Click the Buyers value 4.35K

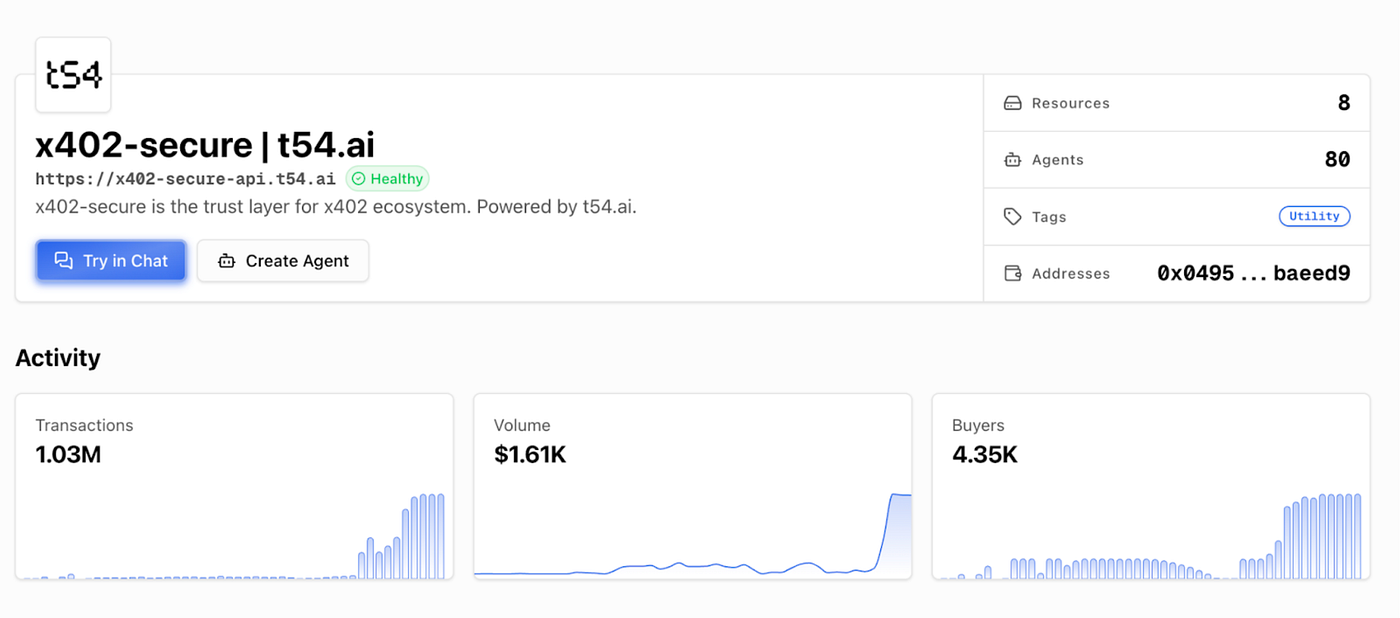985,455
